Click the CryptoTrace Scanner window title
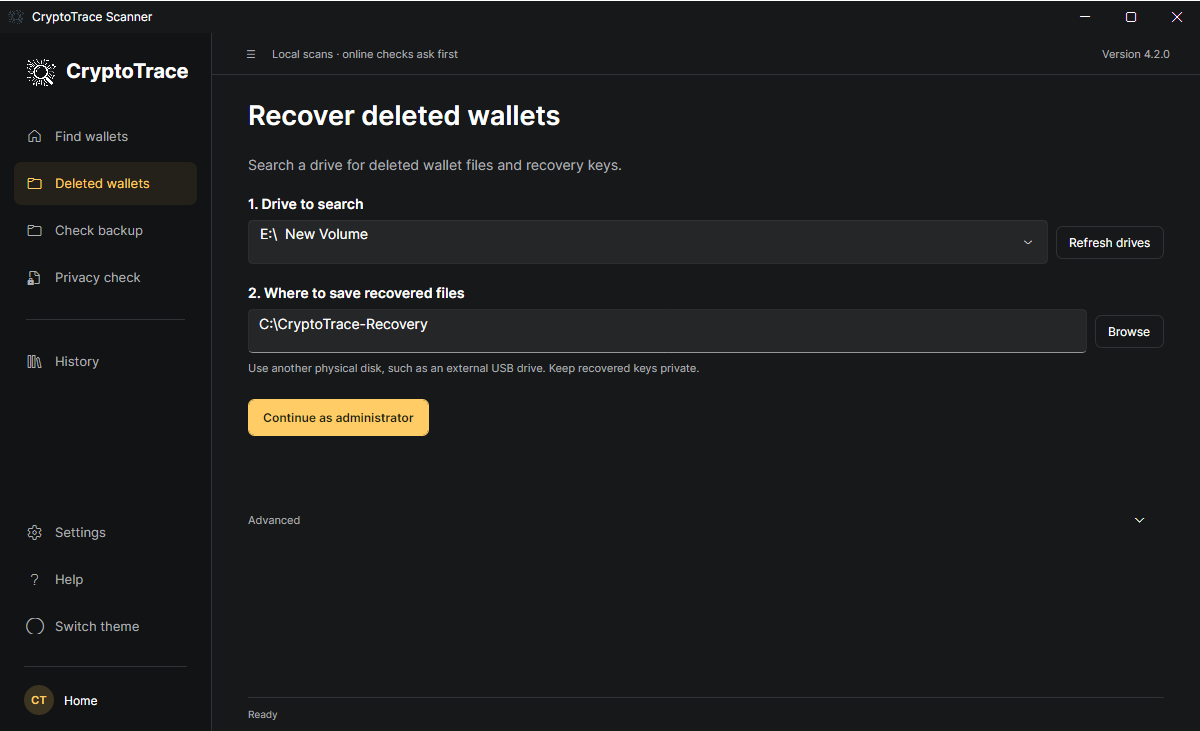1200x731 pixels. 92,17
